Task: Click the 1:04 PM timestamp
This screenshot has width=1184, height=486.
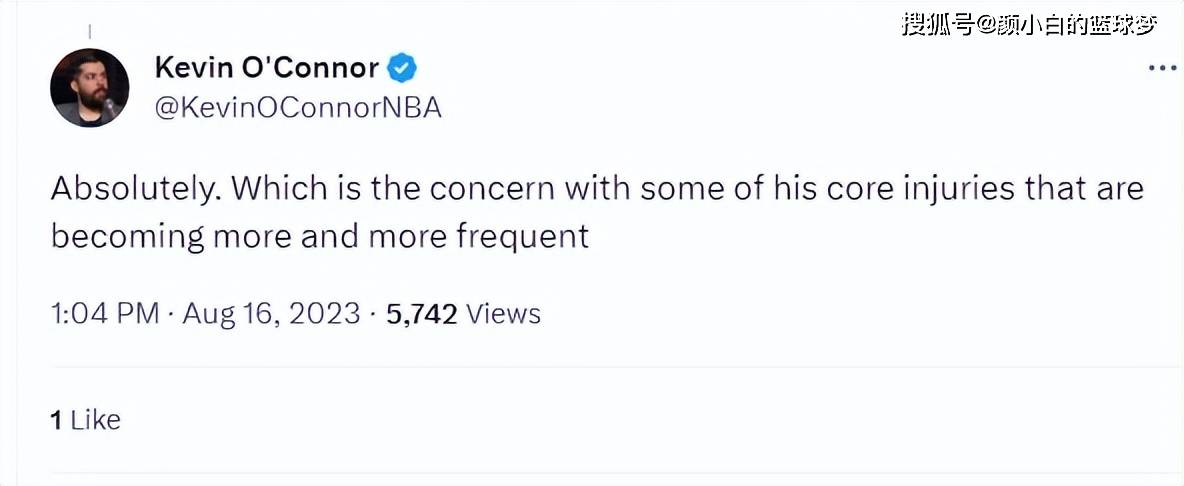Action: (104, 313)
